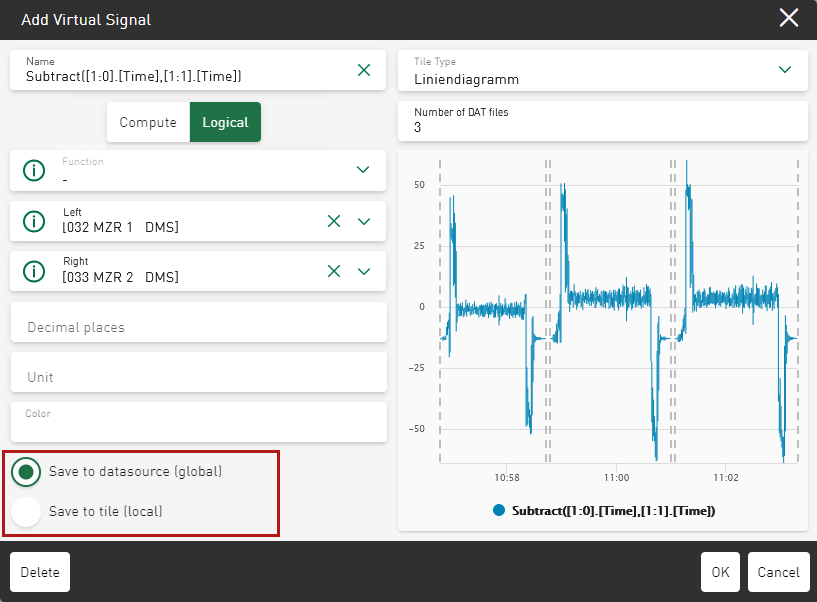817x602 pixels.
Task: Click info icon beside Right signal field
Action: 35,271
